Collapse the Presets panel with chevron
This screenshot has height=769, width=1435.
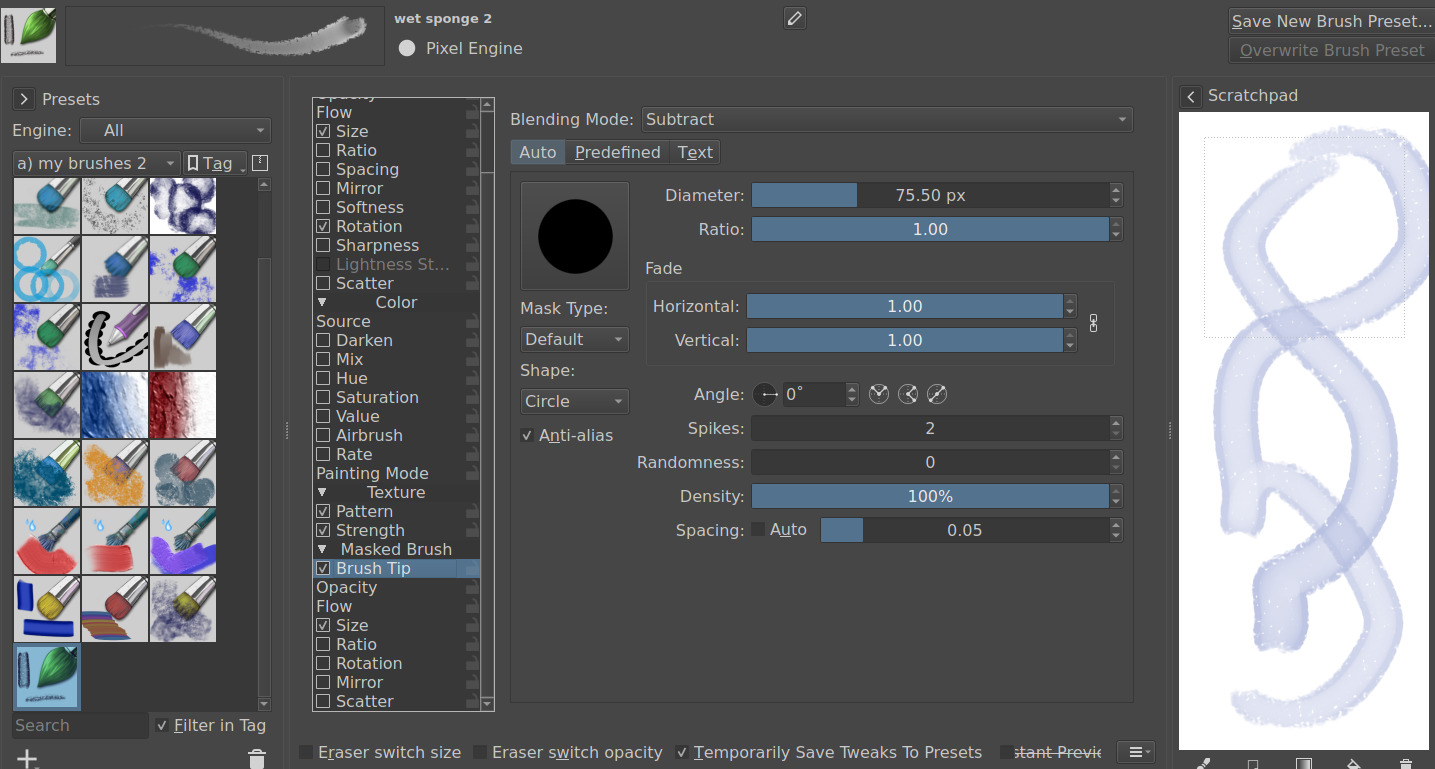(x=24, y=99)
